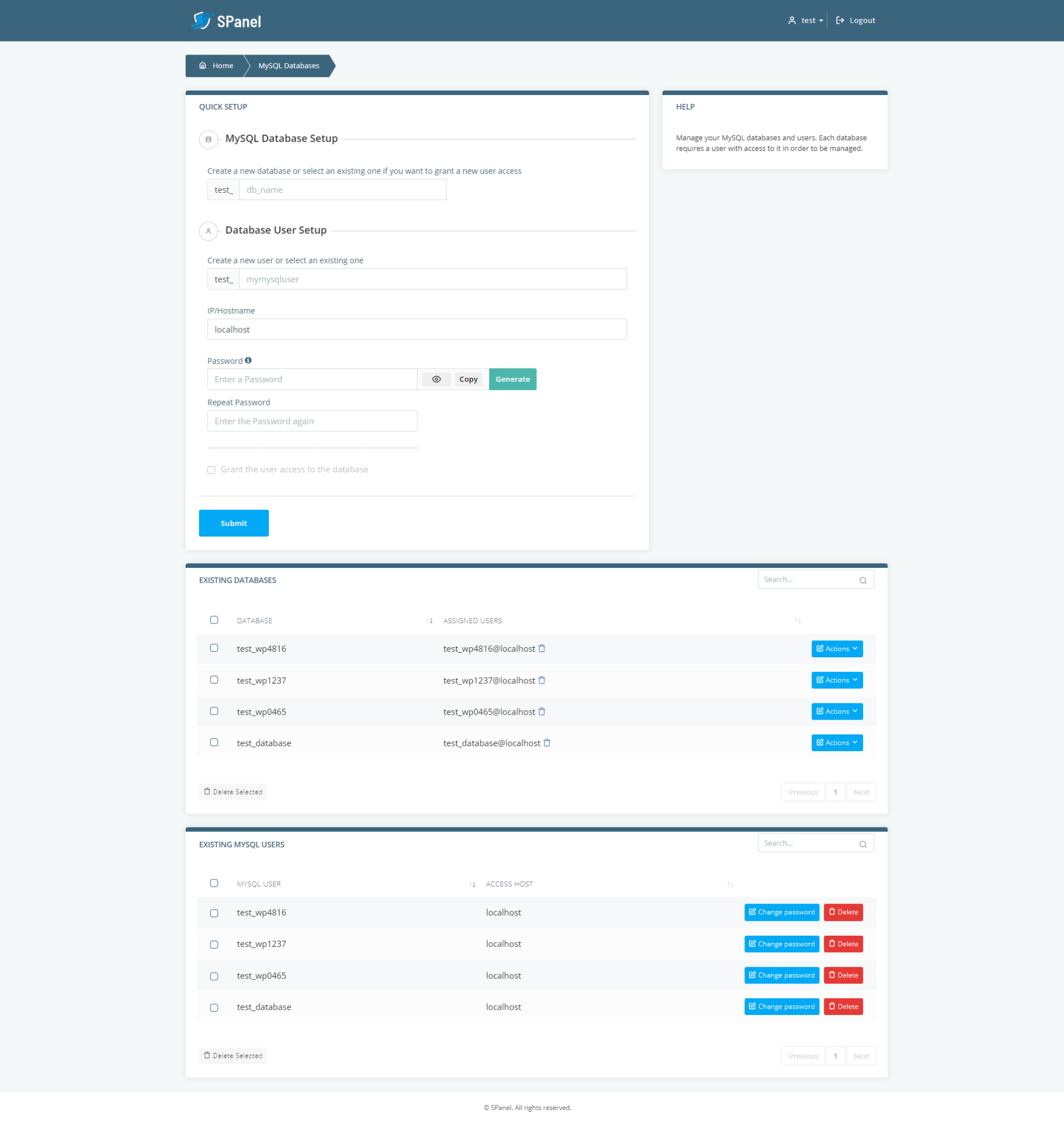Check the select-all box in Existing MySQL Users
This screenshot has width=1064, height=1124.
pos(214,883)
